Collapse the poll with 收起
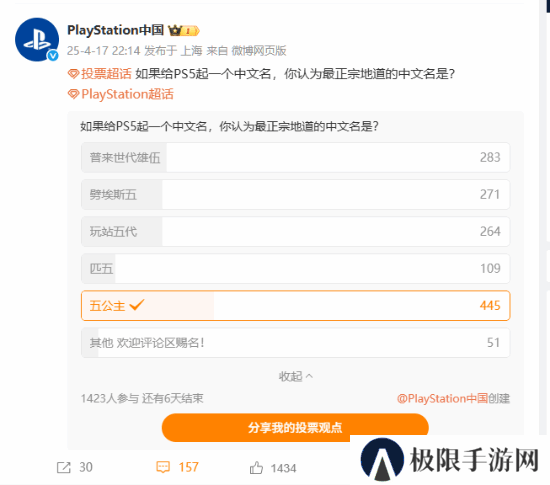Image resolution: width=550 pixels, height=485 pixels. pos(295,376)
